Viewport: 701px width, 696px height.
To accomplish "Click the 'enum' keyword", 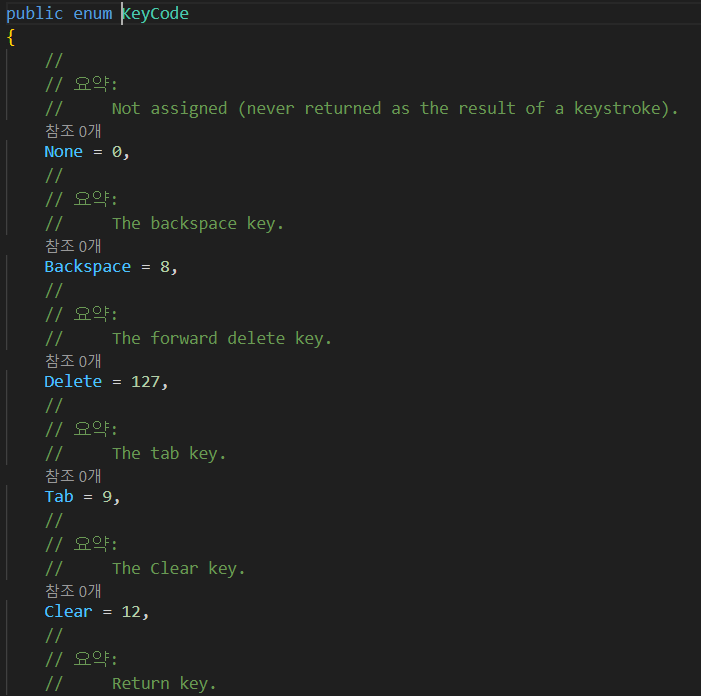I will point(93,14).
